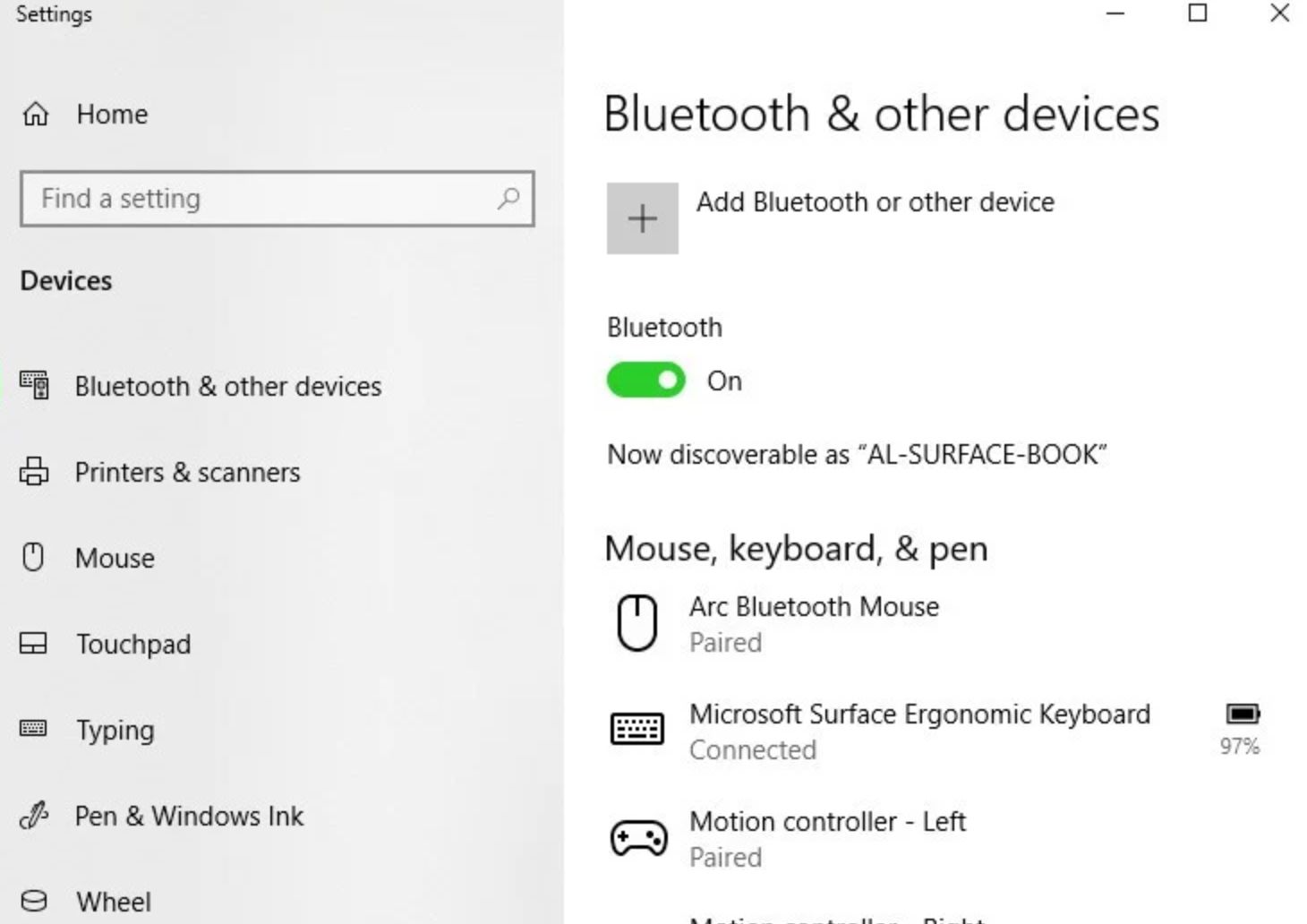
Task: Click the Printers & scanners icon
Action: [34, 472]
